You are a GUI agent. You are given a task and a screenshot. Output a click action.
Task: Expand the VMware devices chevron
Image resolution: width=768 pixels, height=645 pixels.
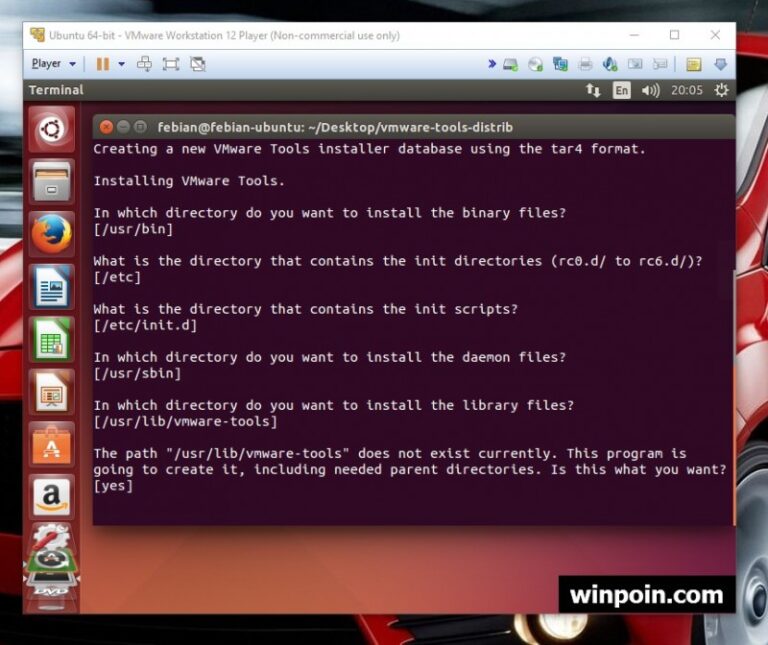[x=492, y=64]
